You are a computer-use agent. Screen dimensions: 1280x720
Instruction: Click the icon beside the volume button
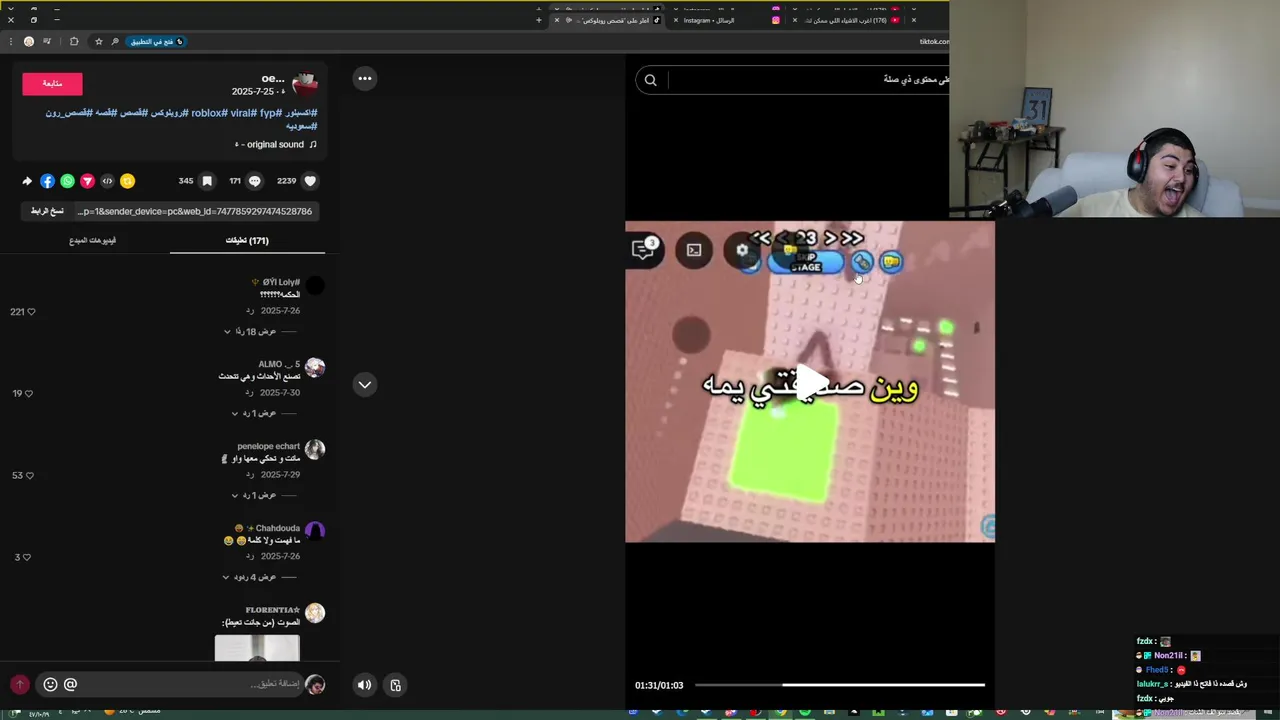pyautogui.click(x=395, y=685)
